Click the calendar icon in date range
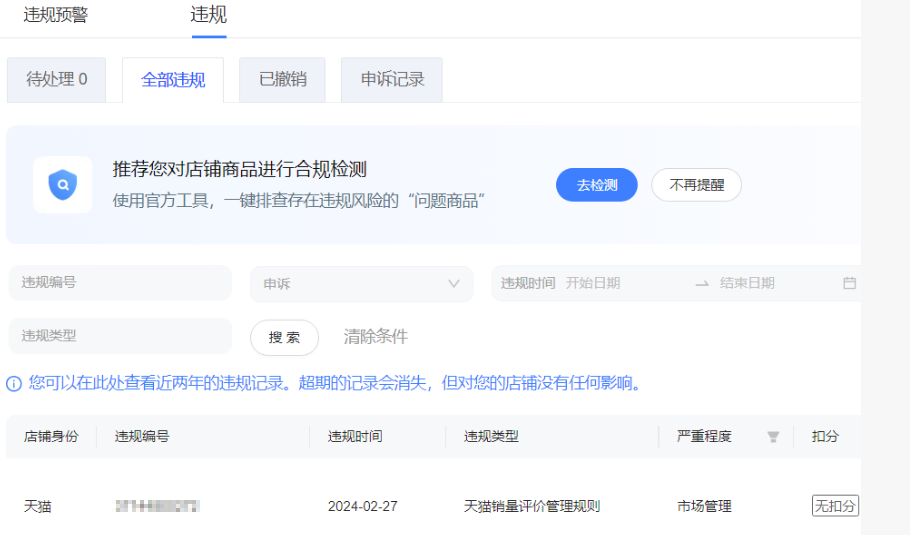 (x=849, y=283)
